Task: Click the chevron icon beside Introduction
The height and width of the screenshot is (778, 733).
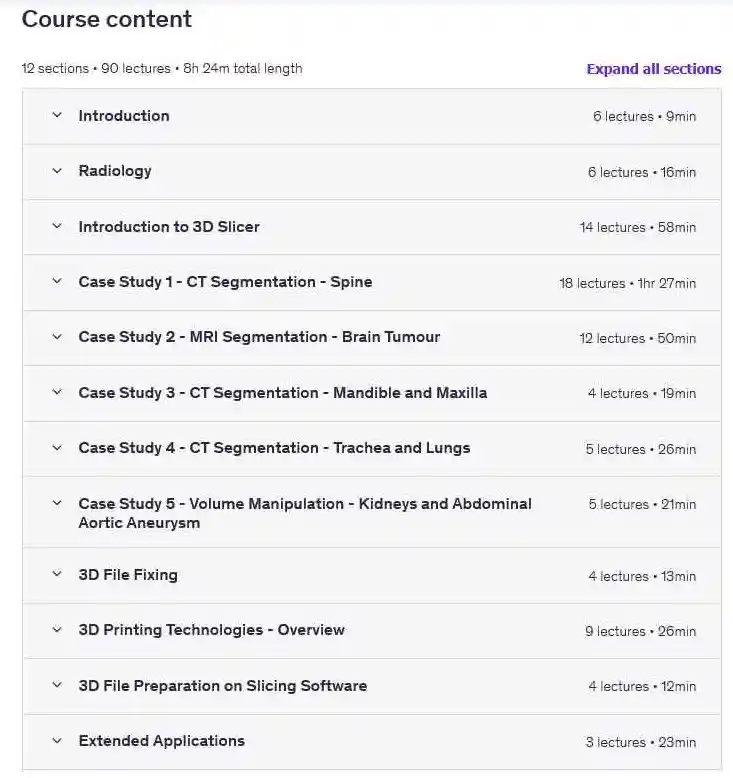Action: click(57, 116)
